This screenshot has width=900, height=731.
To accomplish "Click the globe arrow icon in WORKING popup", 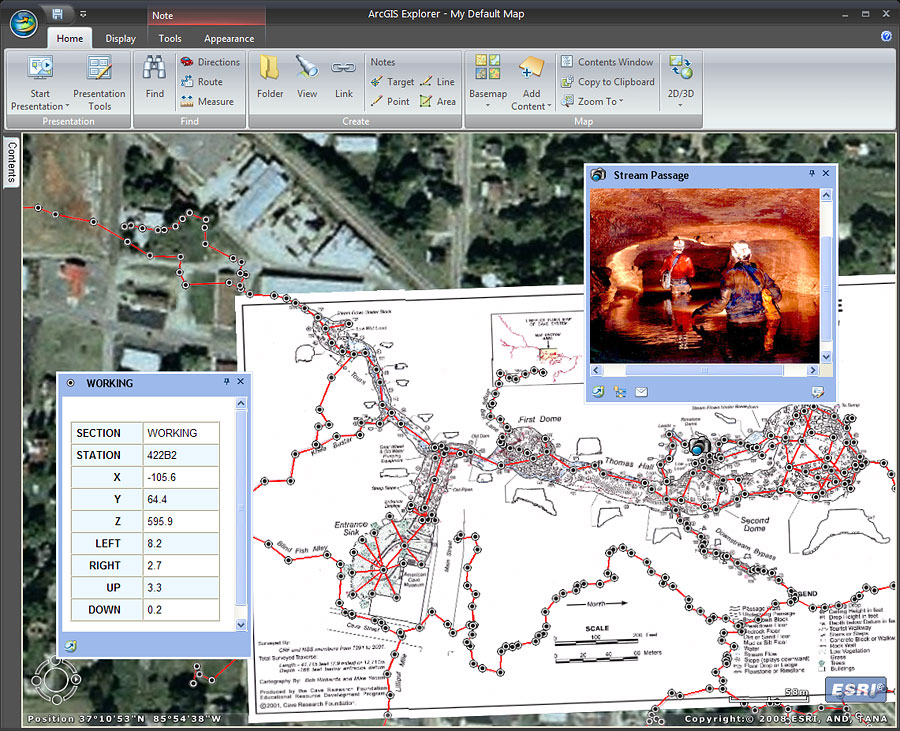I will pos(70,646).
